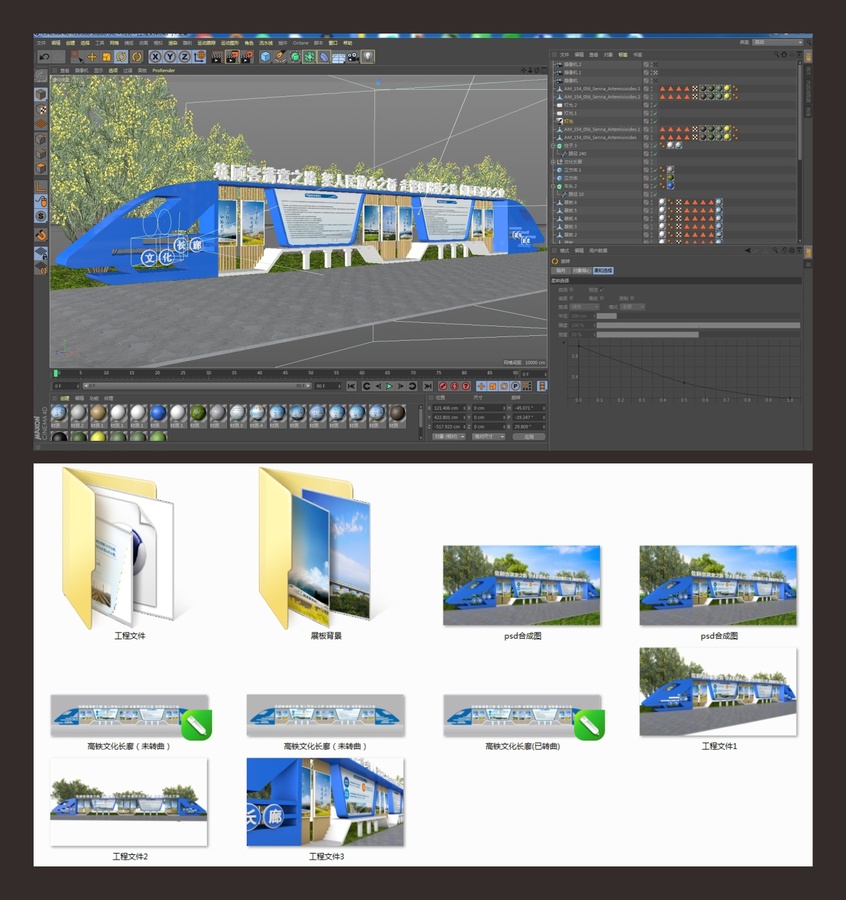The height and width of the screenshot is (900, 846).
Task: Open the 标签 menu in Object Manager
Action: point(623,55)
